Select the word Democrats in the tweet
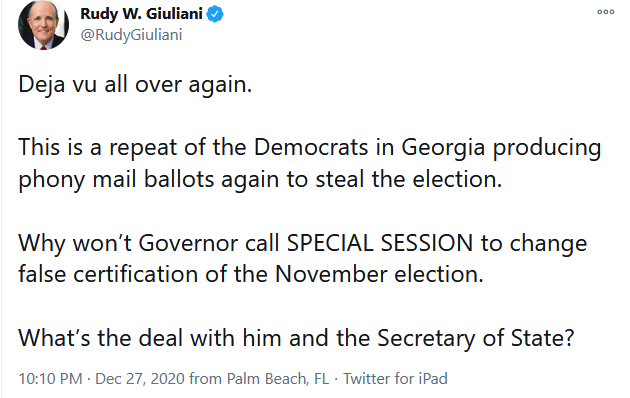Screen dimensions: 630x398 [311, 147]
